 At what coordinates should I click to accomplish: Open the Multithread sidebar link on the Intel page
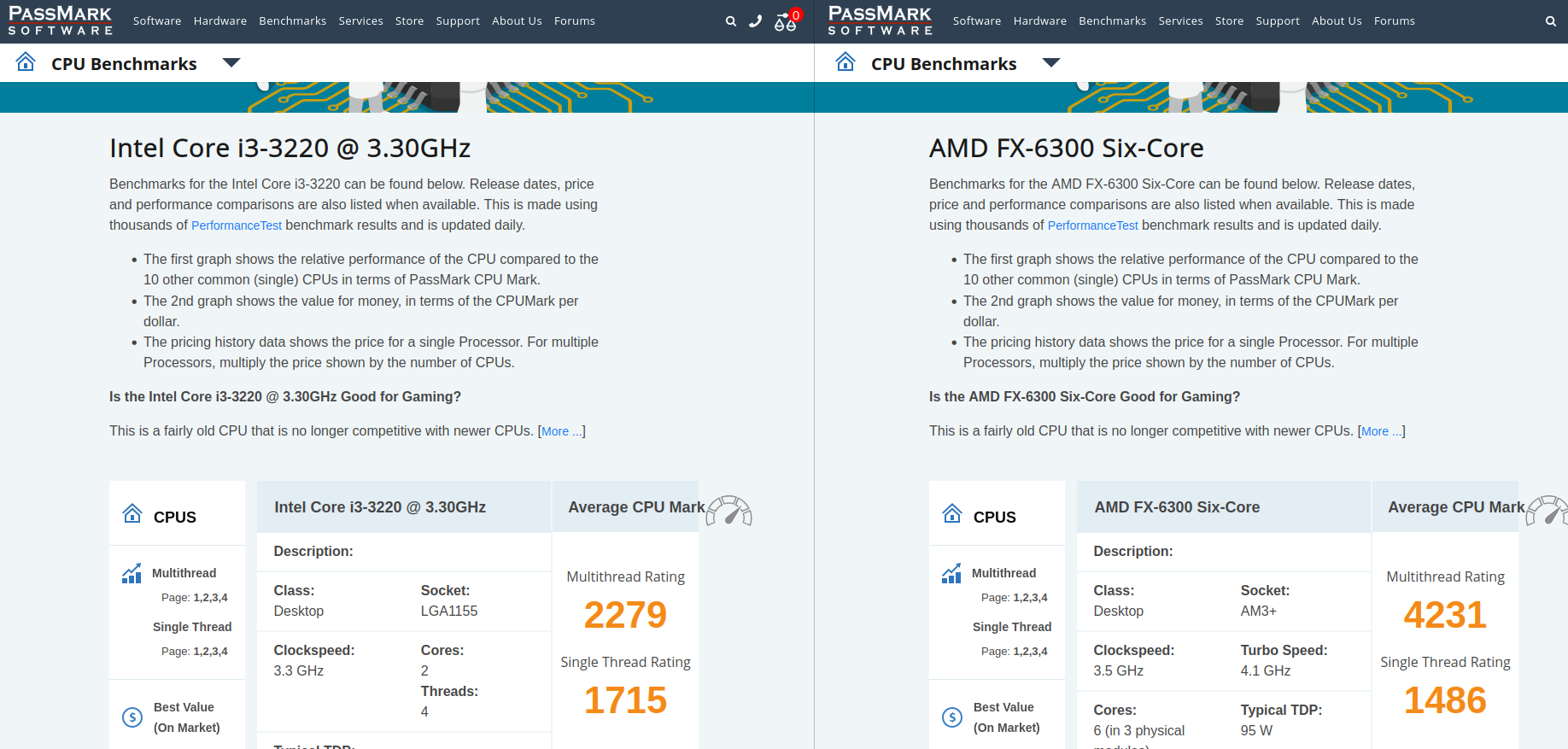click(x=184, y=573)
